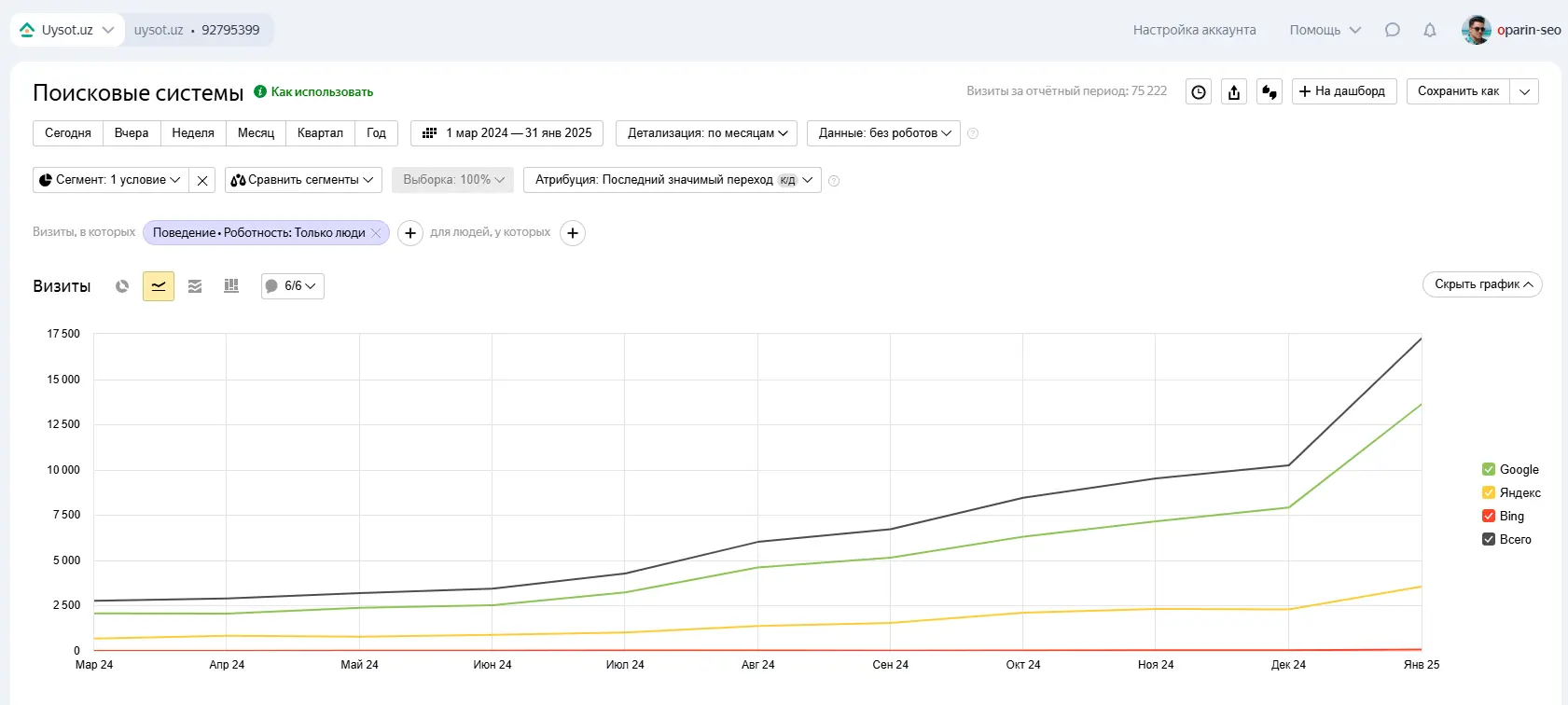
Task: Uncheck the Google series checkbox
Action: (x=1489, y=470)
